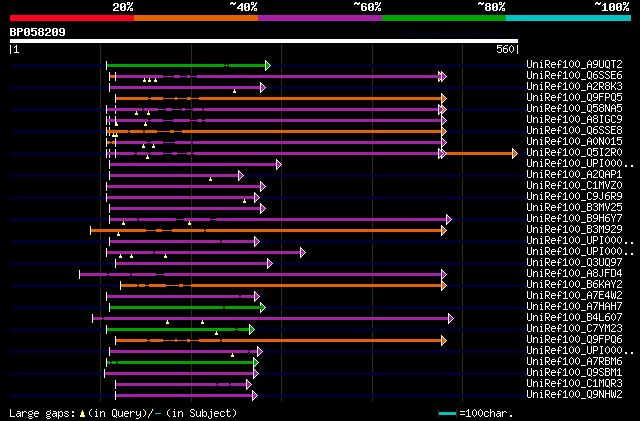Click the red 20% identity legend segment
This screenshot has height=421, width=640.
tap(72, 18)
